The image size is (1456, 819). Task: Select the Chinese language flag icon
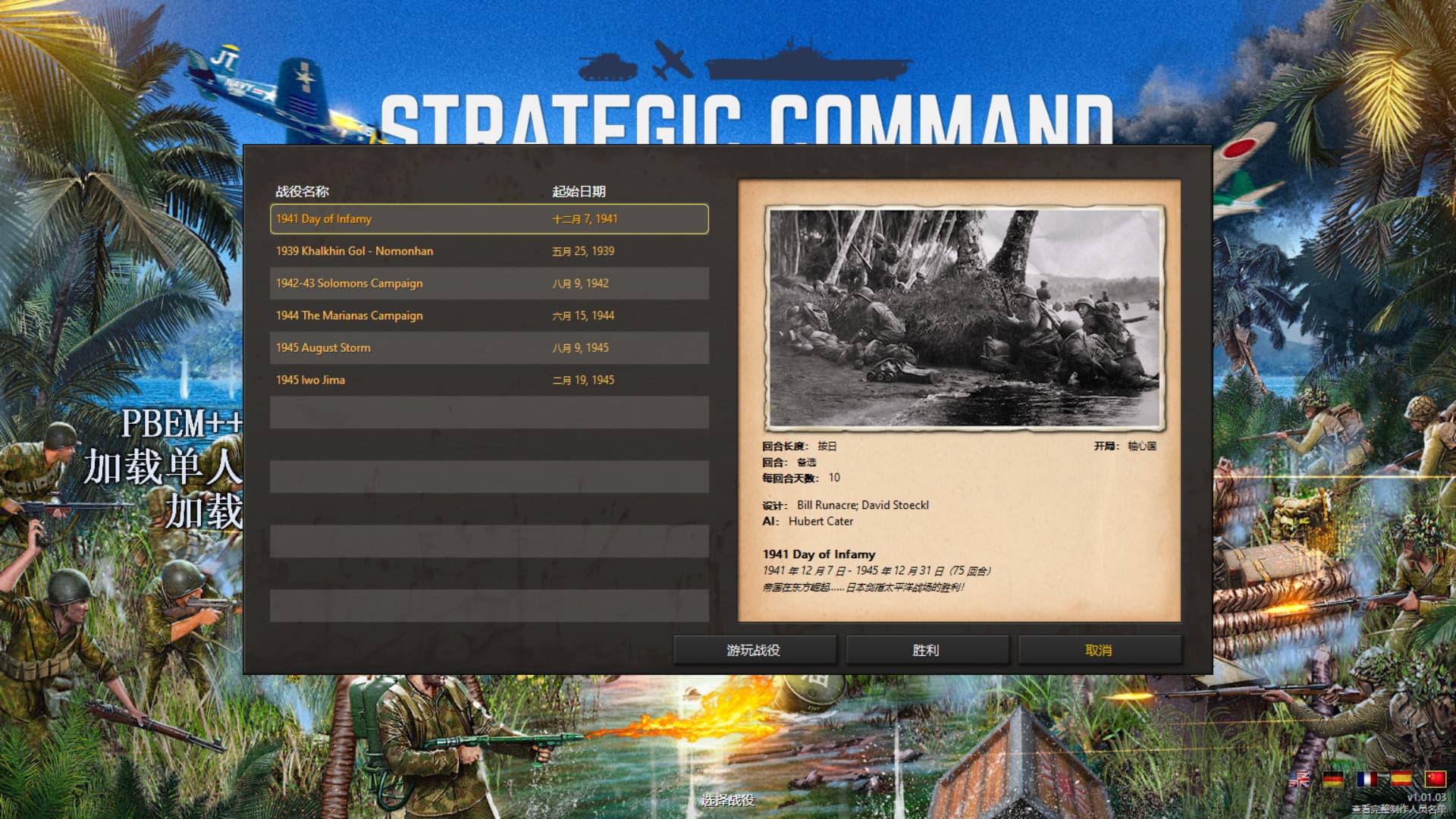pos(1436,779)
